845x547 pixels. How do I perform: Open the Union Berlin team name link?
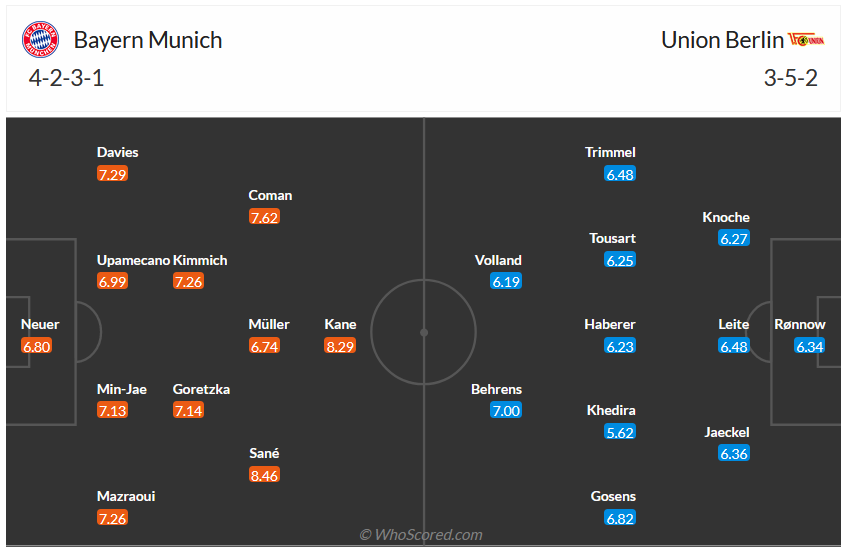click(722, 40)
